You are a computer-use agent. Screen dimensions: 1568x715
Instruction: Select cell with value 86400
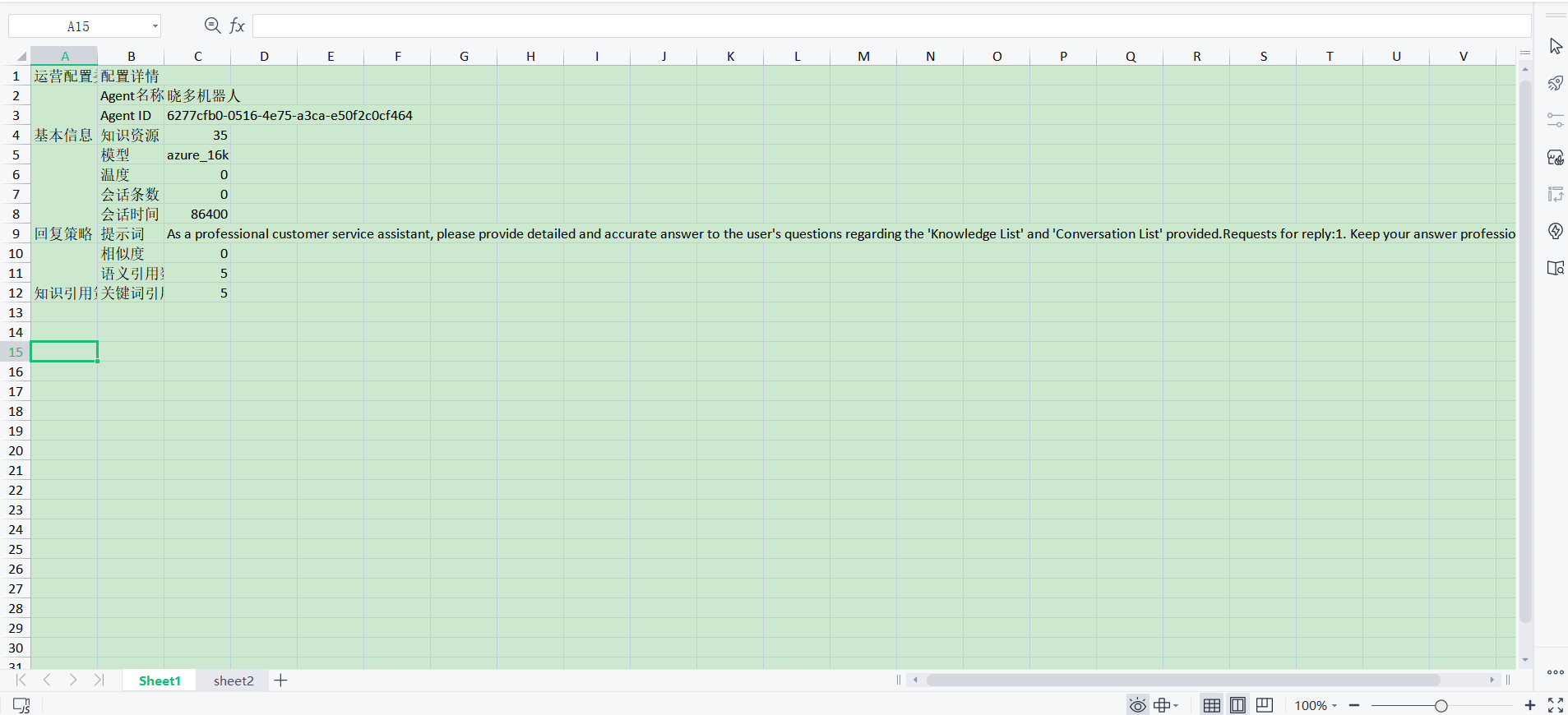[x=197, y=214]
